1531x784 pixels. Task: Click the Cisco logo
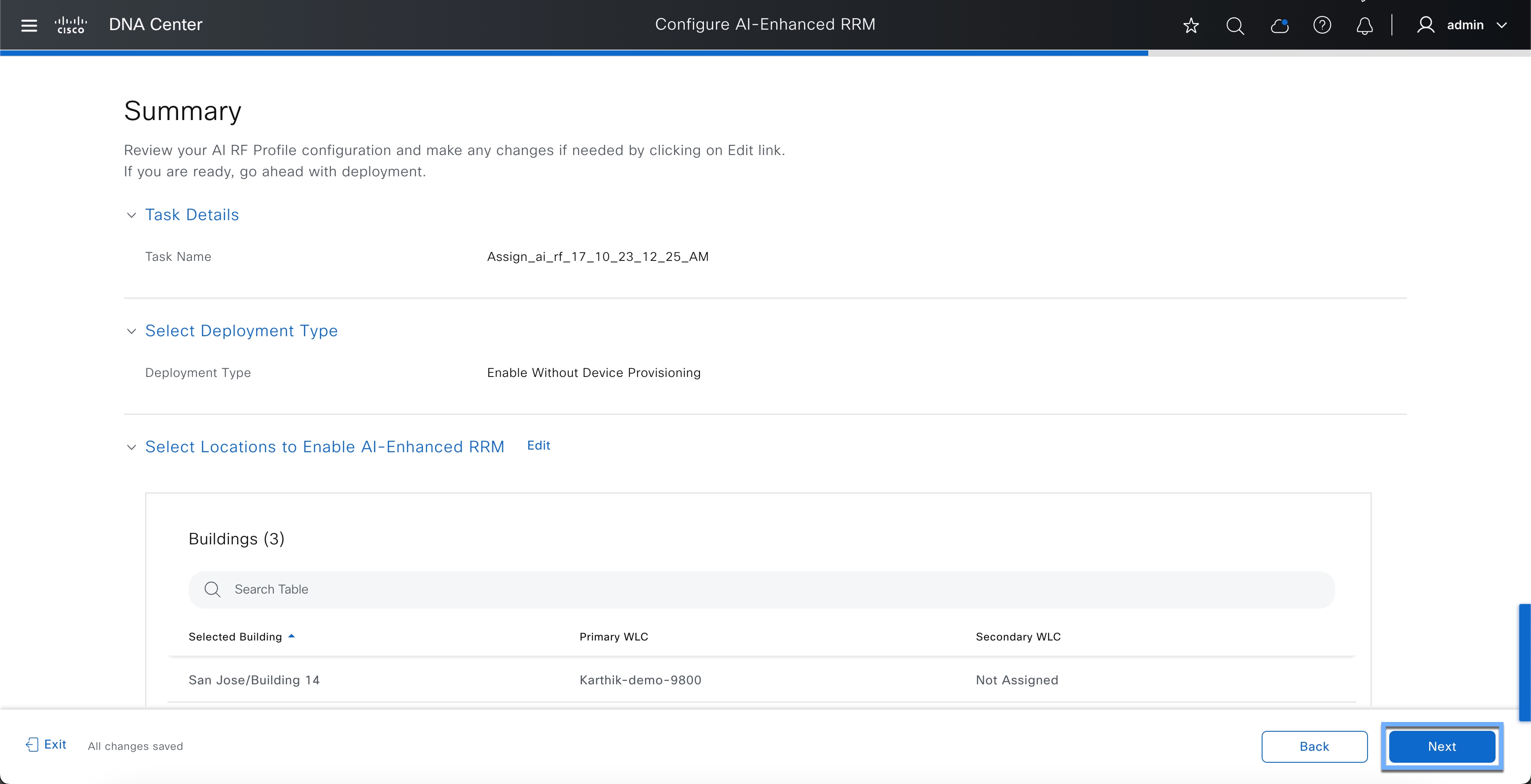click(71, 25)
